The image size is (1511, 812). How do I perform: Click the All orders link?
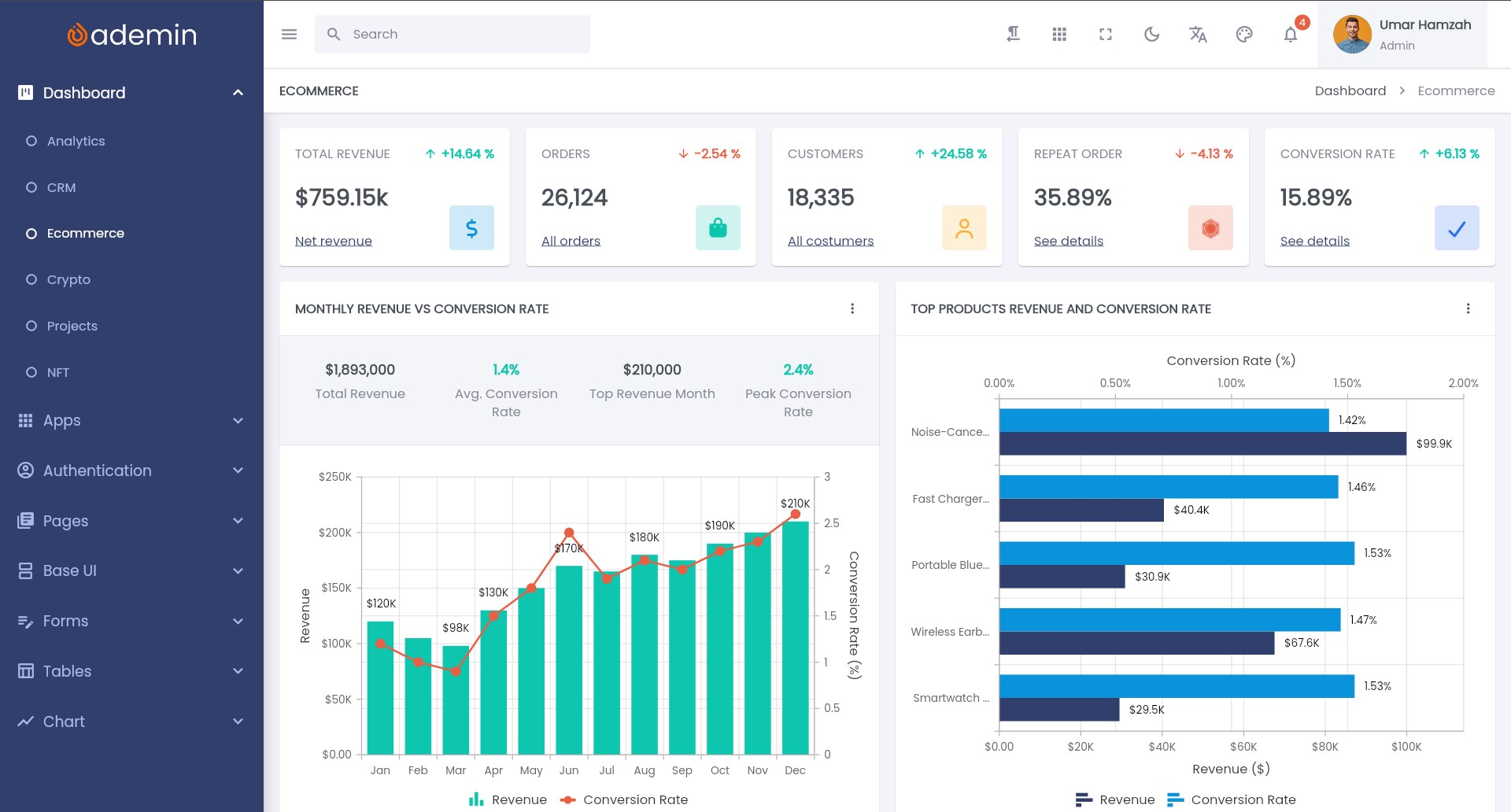(x=571, y=242)
